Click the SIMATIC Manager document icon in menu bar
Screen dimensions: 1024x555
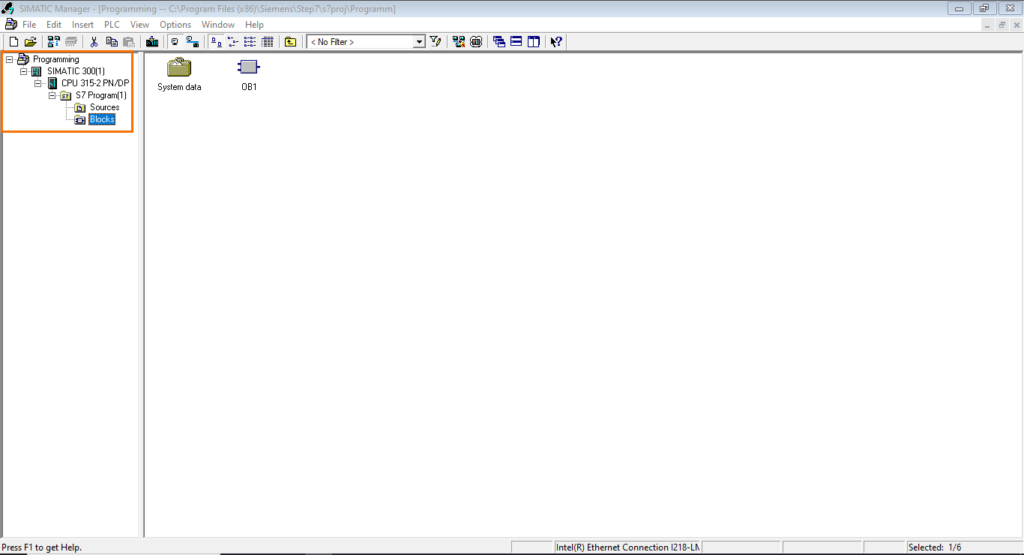[x=10, y=25]
